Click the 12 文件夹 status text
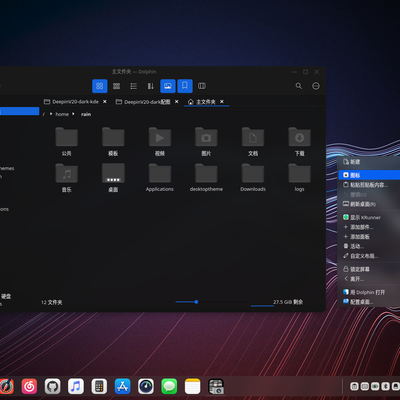The height and width of the screenshot is (400, 400). [52, 302]
